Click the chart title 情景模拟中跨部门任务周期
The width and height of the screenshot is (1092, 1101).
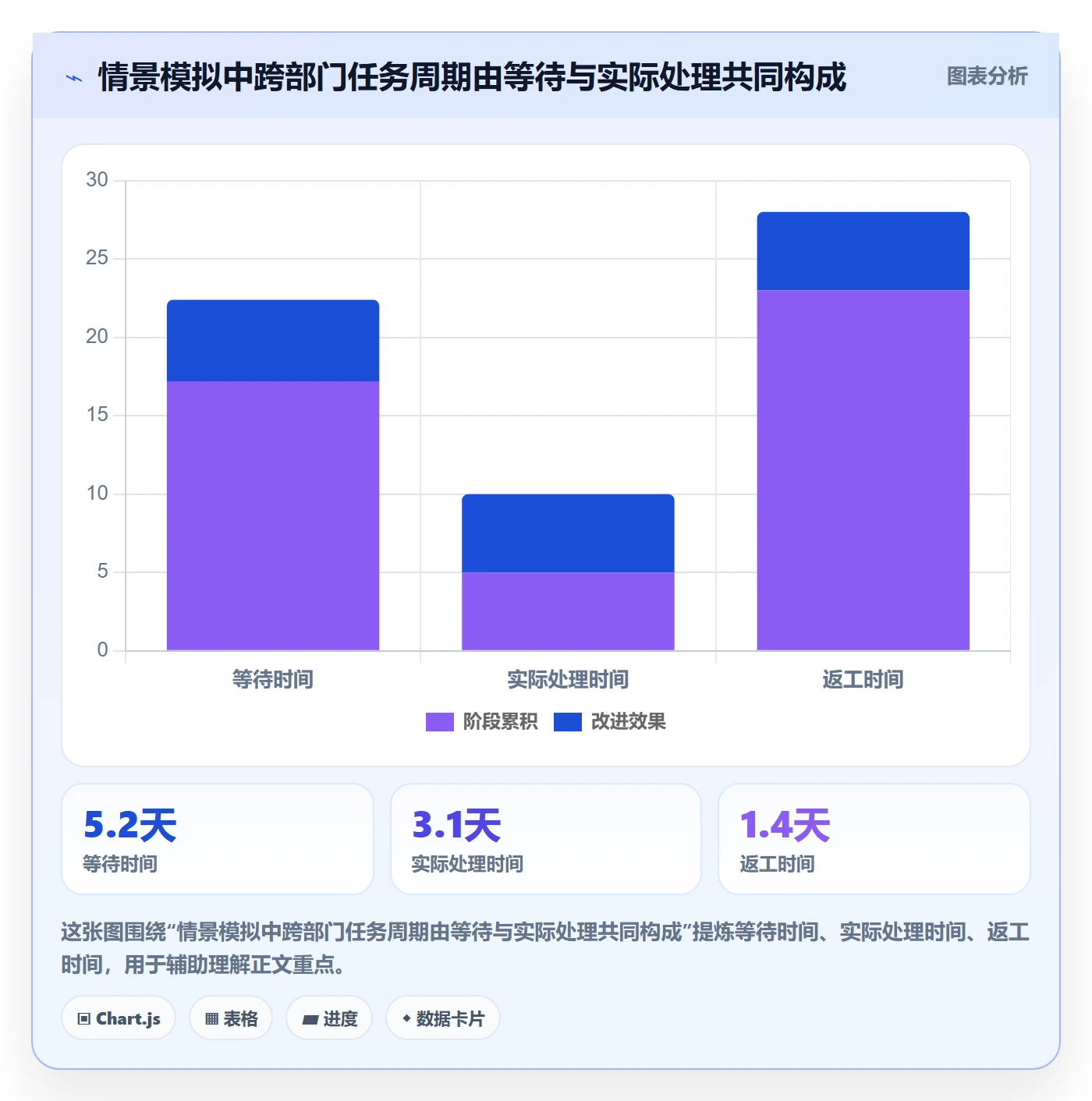coord(472,77)
